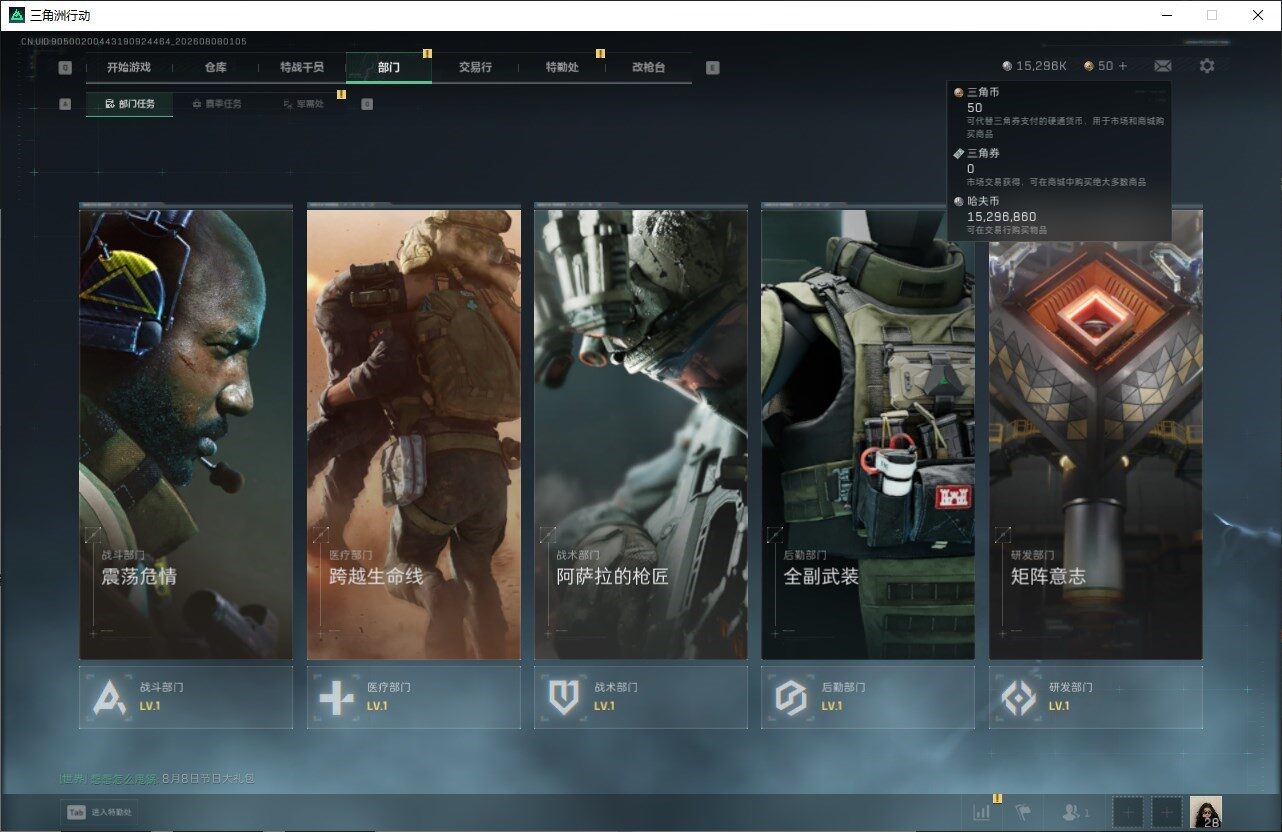Open the bar chart stats icon
This screenshot has height=832, width=1282.
(x=983, y=813)
